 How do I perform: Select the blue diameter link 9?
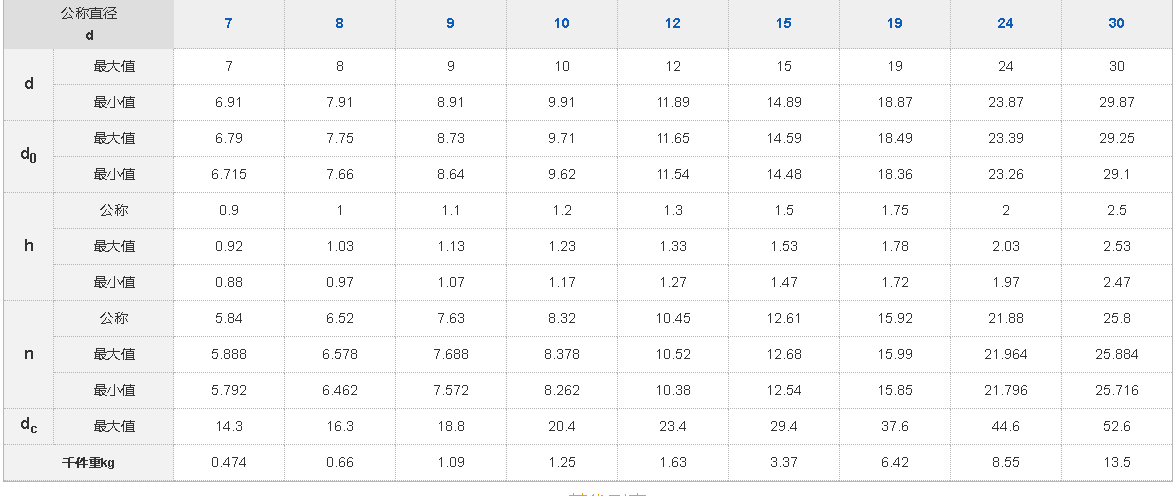click(451, 23)
